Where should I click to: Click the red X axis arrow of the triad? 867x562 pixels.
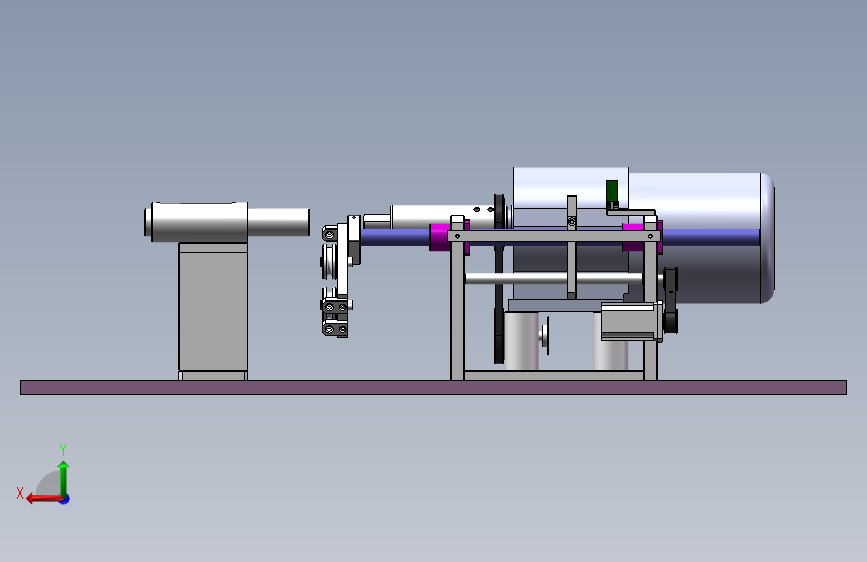pos(43,499)
